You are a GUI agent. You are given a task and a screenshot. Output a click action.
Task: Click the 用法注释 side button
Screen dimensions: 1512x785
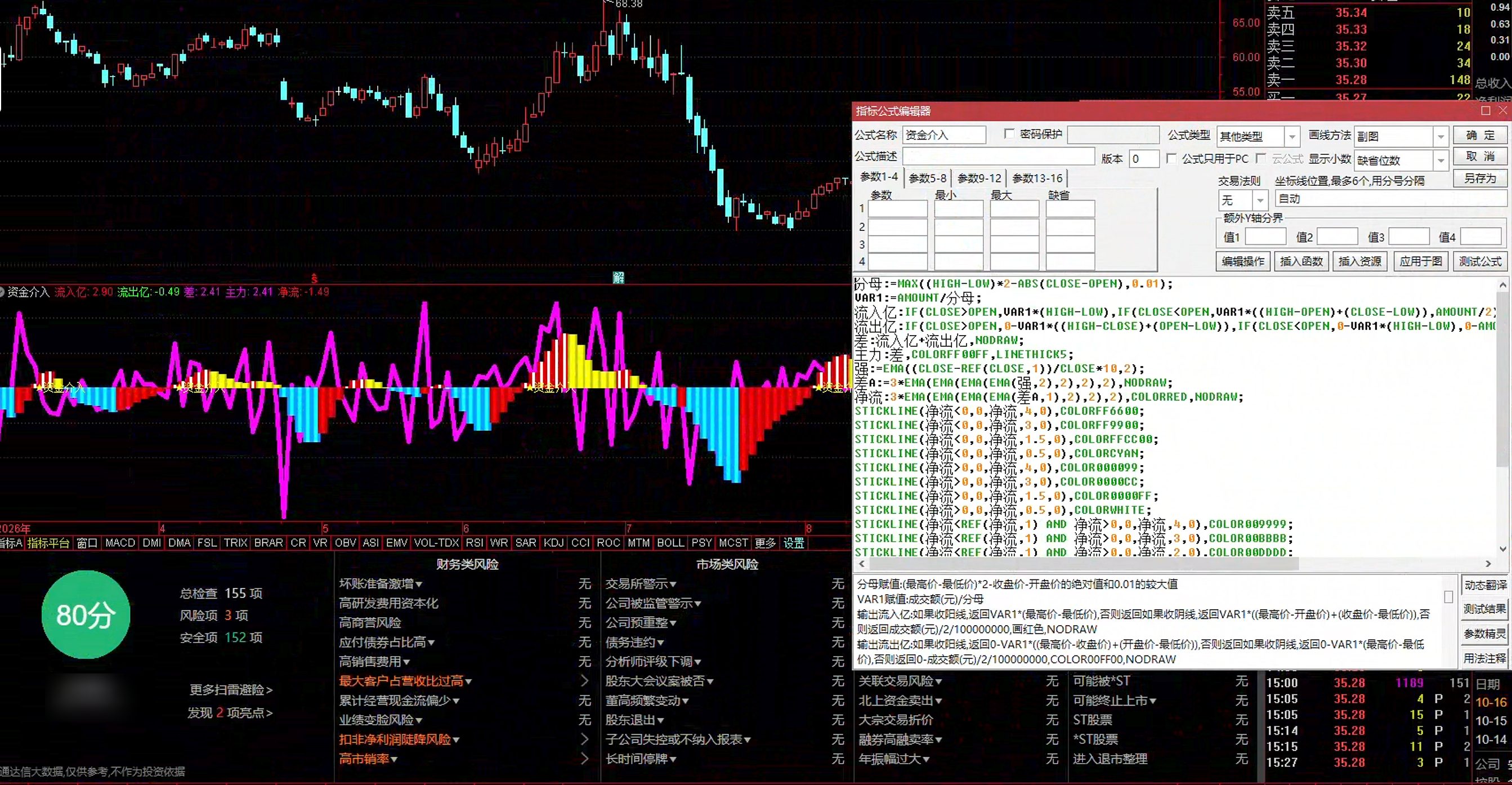click(1485, 658)
